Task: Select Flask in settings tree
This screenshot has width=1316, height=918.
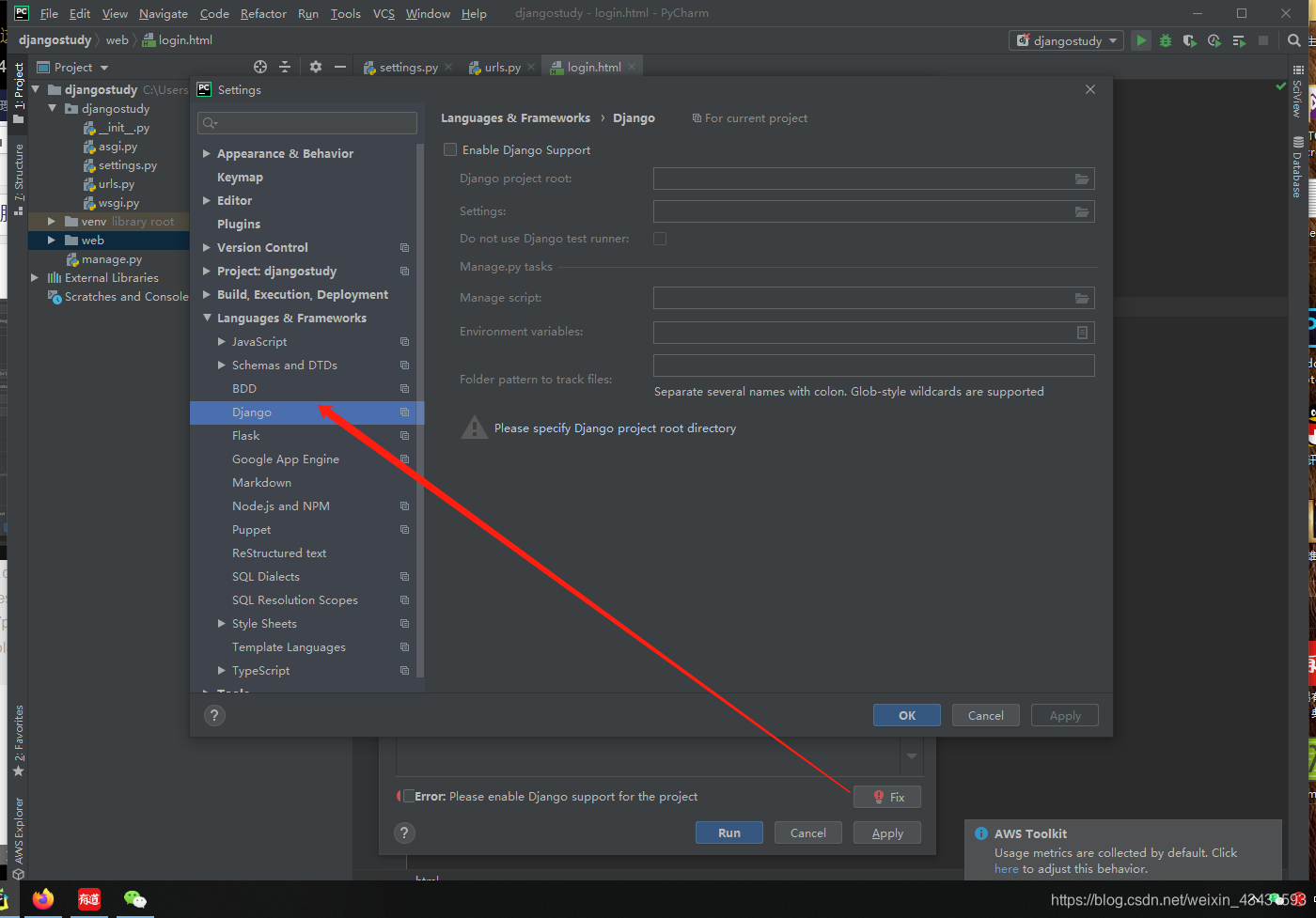Action: pyautogui.click(x=246, y=435)
